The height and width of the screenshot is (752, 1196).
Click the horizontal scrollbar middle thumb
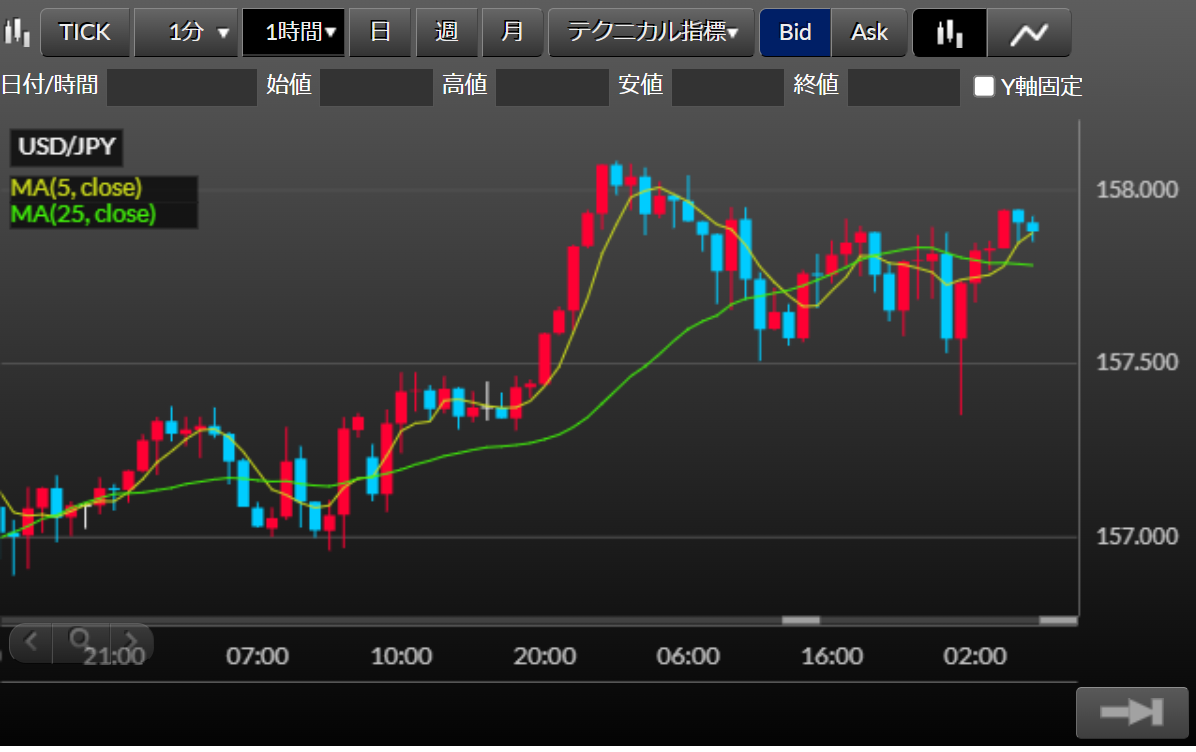(x=801, y=620)
